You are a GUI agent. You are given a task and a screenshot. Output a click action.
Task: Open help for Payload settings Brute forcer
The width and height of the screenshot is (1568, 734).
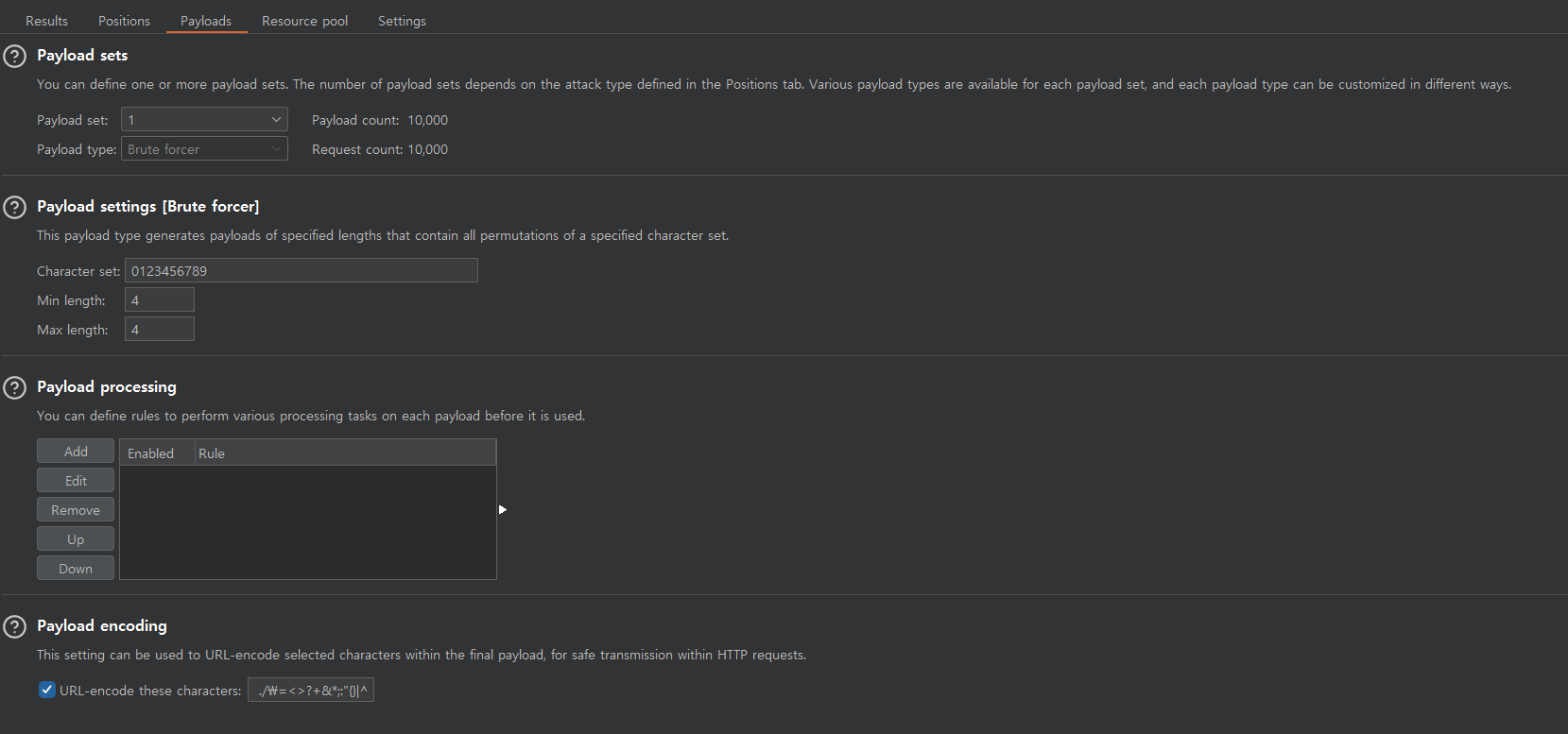(14, 207)
